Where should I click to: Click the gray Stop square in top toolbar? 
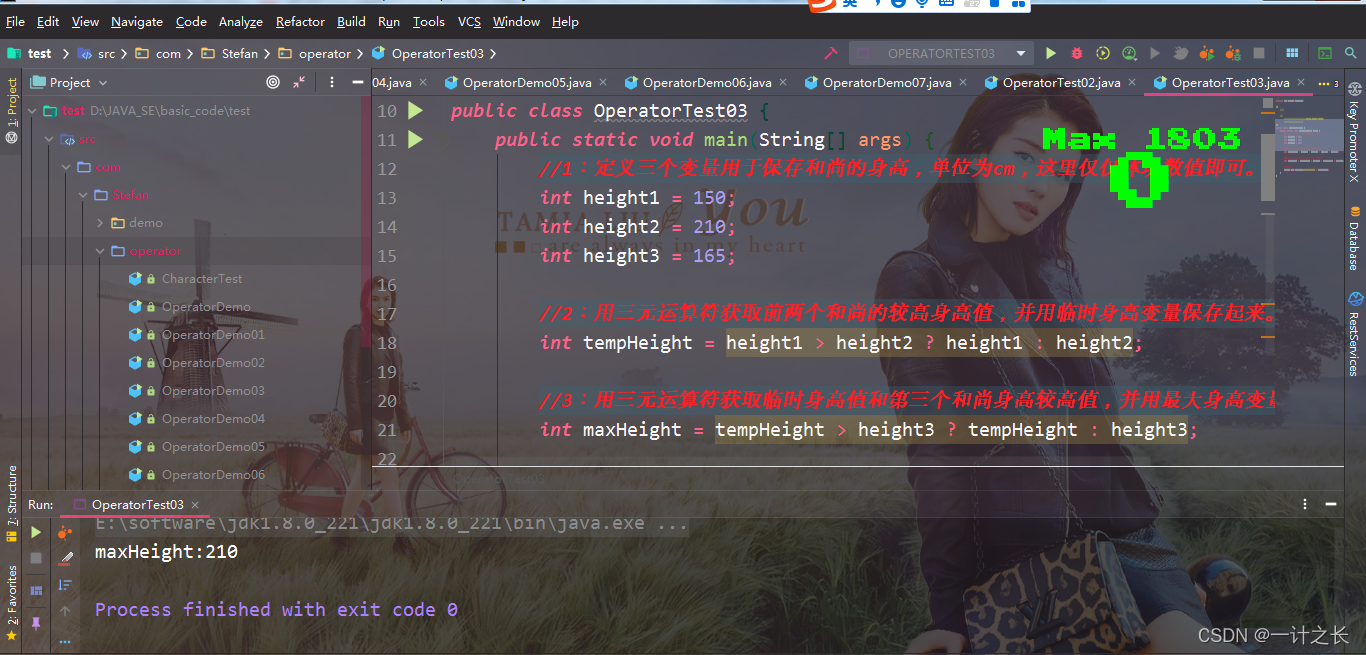(x=1259, y=53)
